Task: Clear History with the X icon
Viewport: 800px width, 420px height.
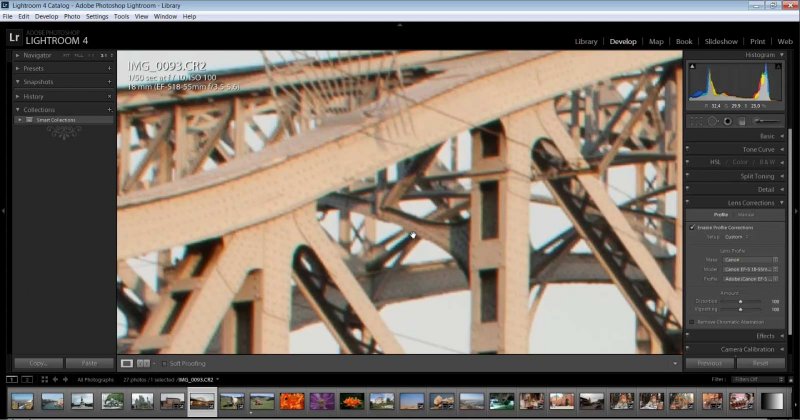Action: tap(109, 96)
